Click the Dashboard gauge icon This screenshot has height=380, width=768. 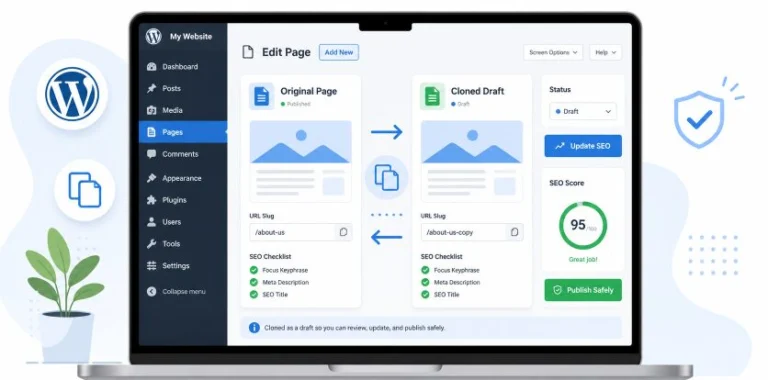(151, 67)
